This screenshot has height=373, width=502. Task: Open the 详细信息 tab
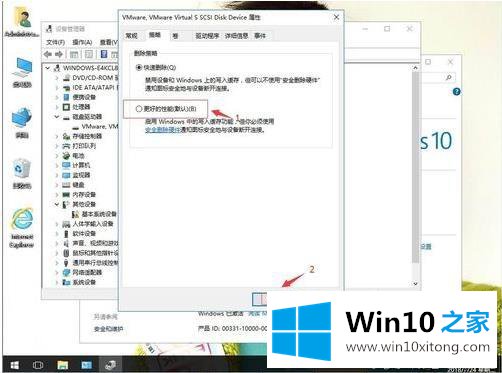[x=237, y=36]
